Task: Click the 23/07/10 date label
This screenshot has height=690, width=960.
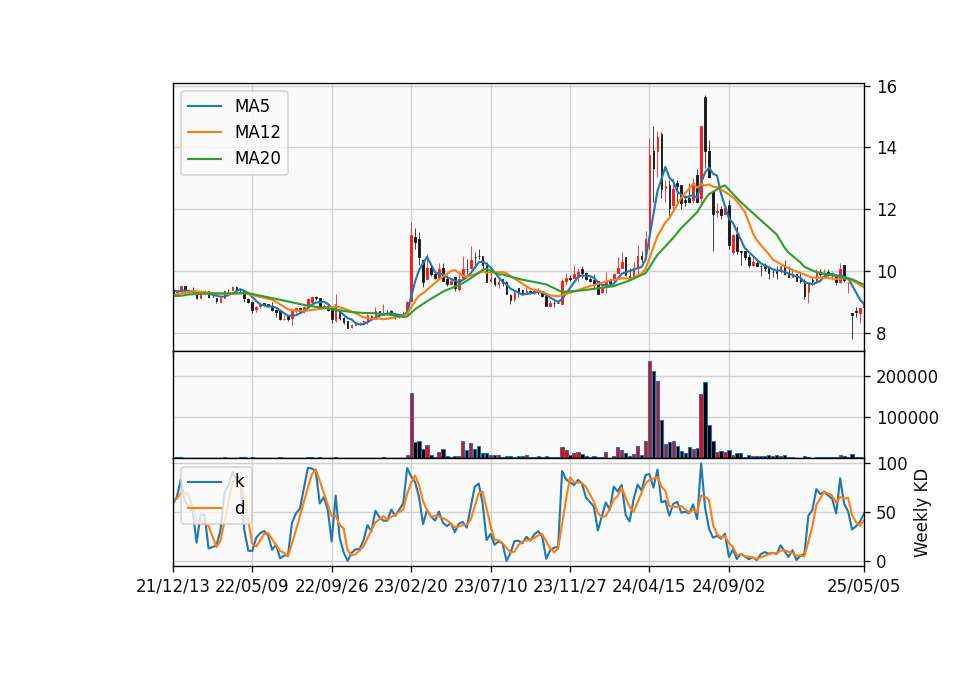Action: click(490, 586)
